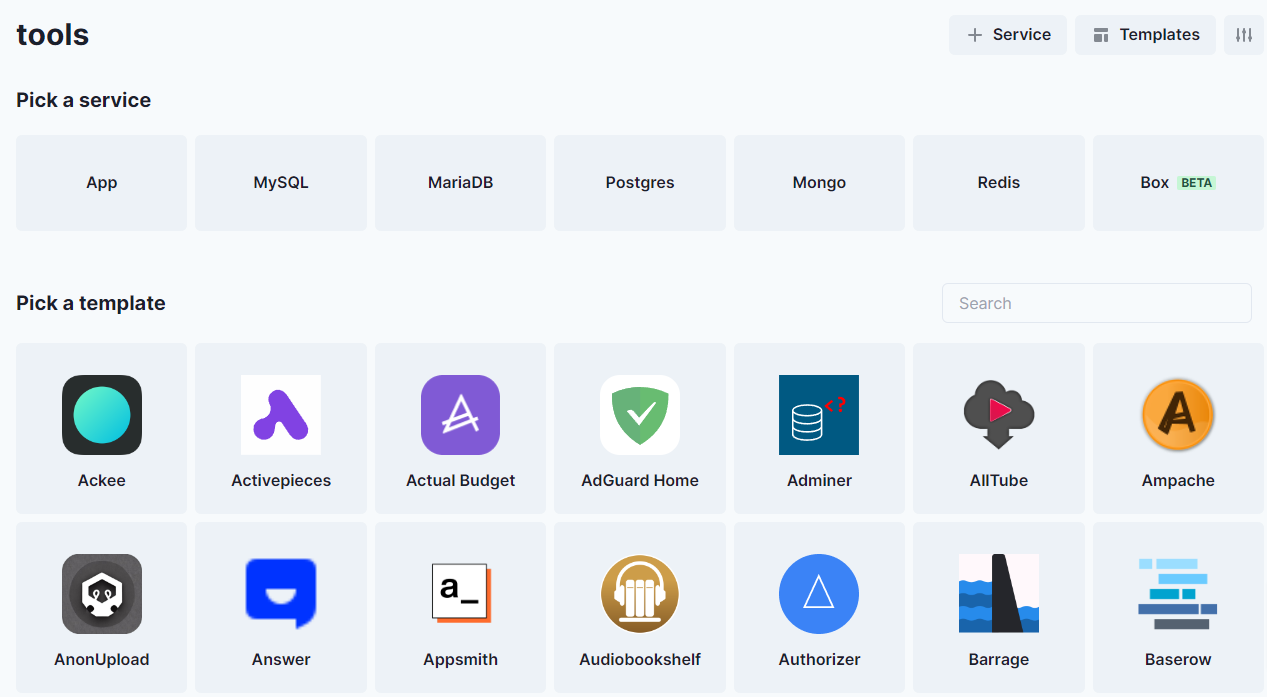The width and height of the screenshot is (1267, 697).
Task: Click the AllTube label text
Action: (x=999, y=481)
